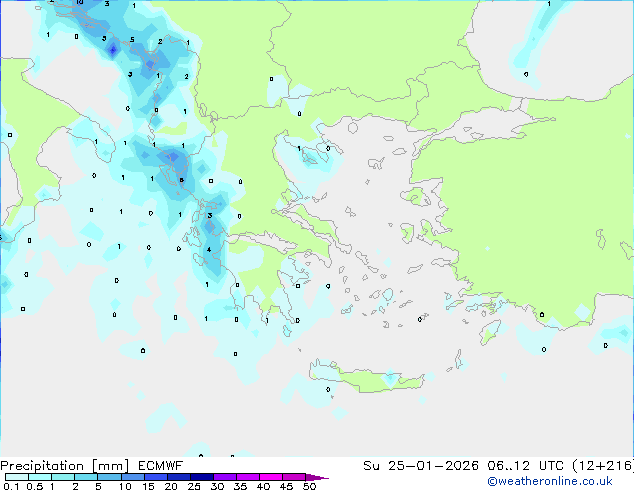Click the 10–15 mm legend color box
Viewport: 634px width, 490px height.
[x=132, y=477]
